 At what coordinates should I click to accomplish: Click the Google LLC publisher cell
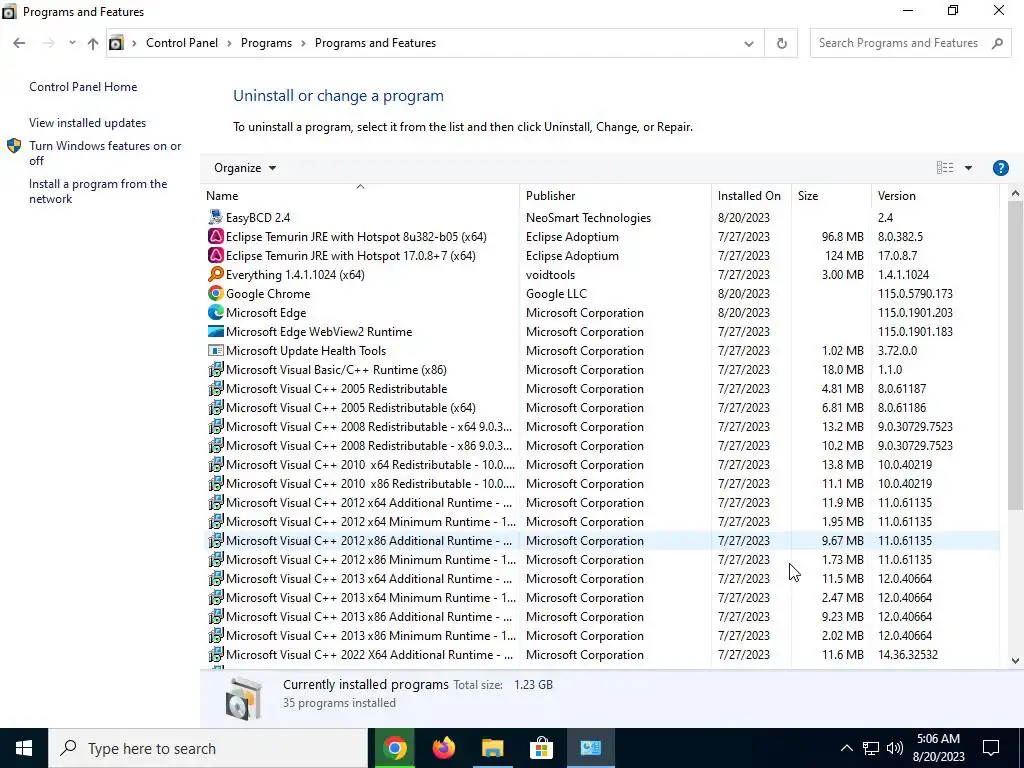coord(556,293)
